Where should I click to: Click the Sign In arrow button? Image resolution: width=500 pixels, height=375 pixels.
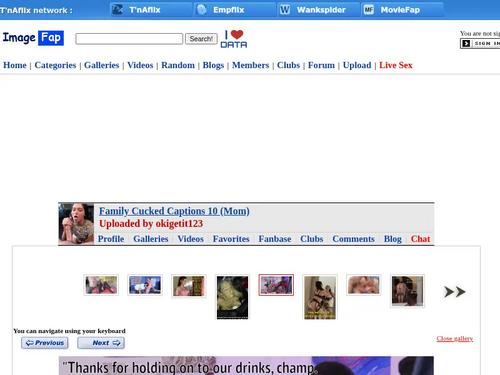(466, 43)
